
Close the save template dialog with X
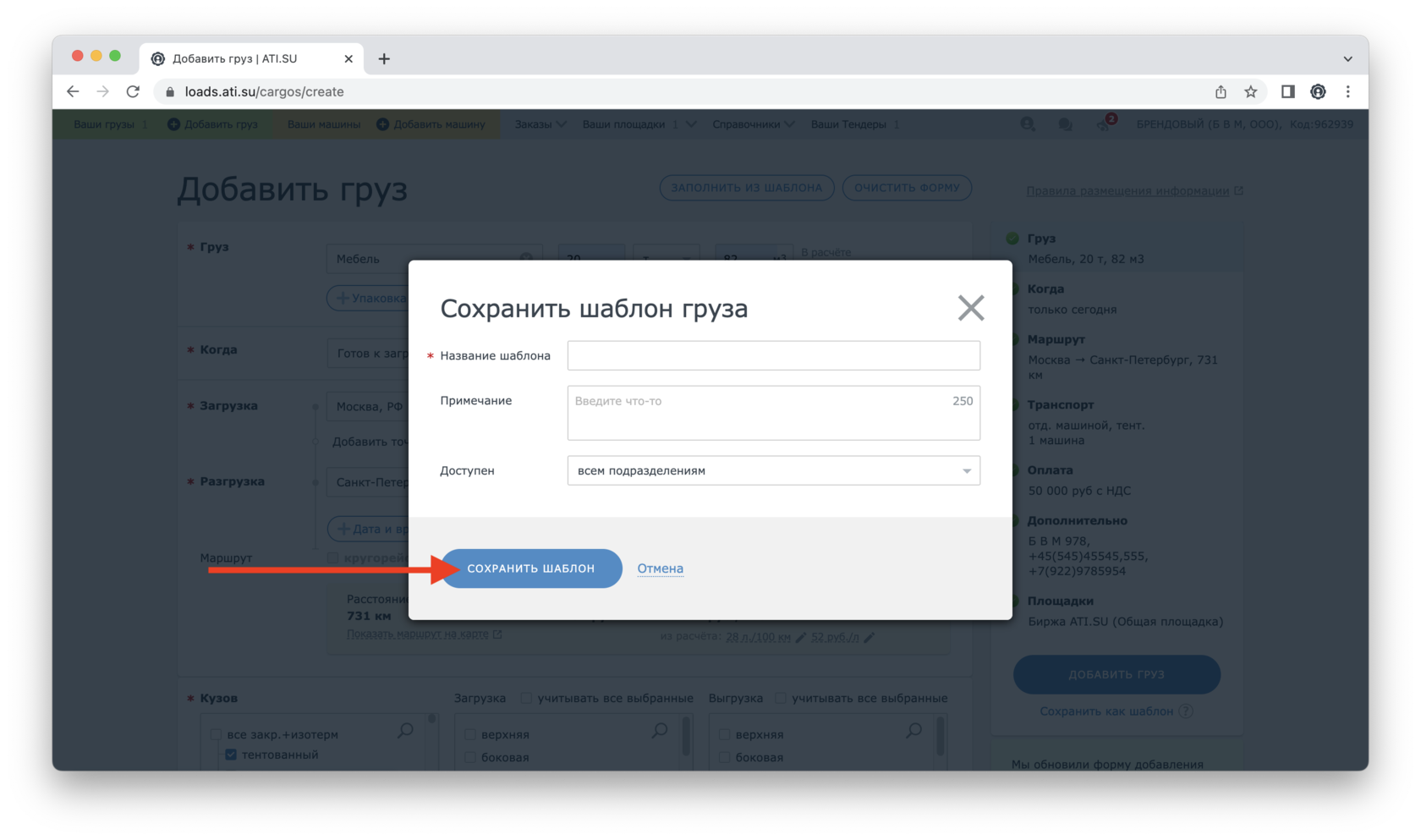click(x=970, y=308)
